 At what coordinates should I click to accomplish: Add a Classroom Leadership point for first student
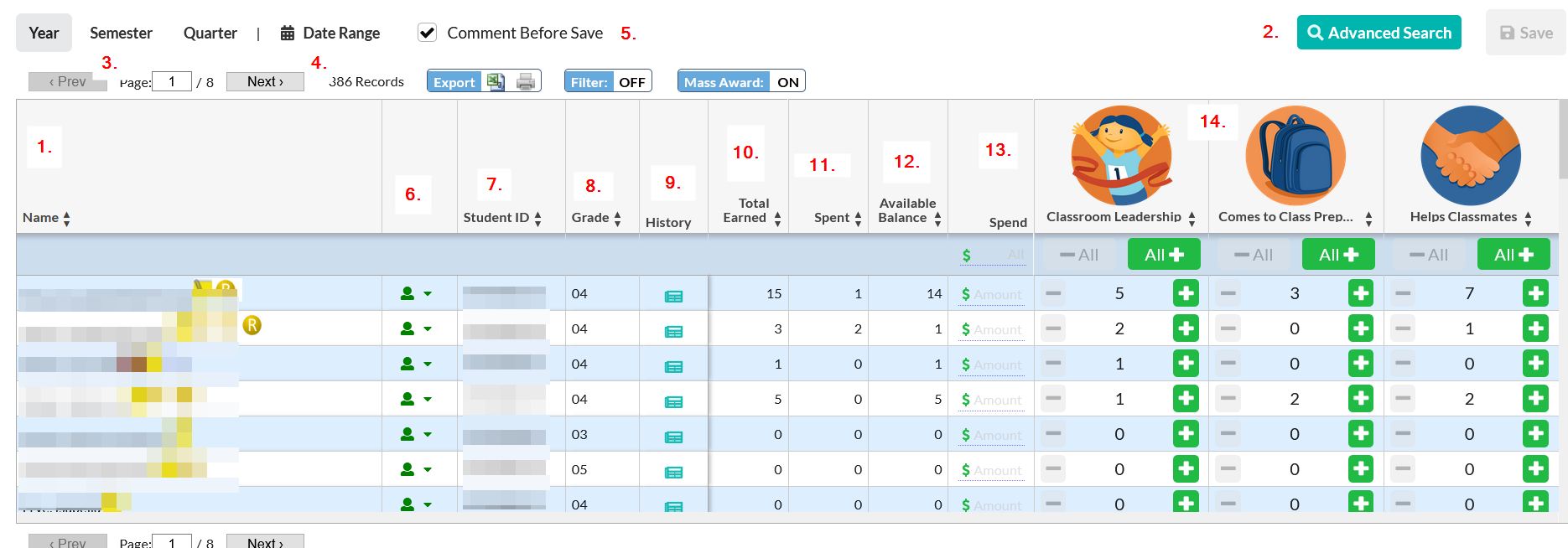click(x=1186, y=293)
